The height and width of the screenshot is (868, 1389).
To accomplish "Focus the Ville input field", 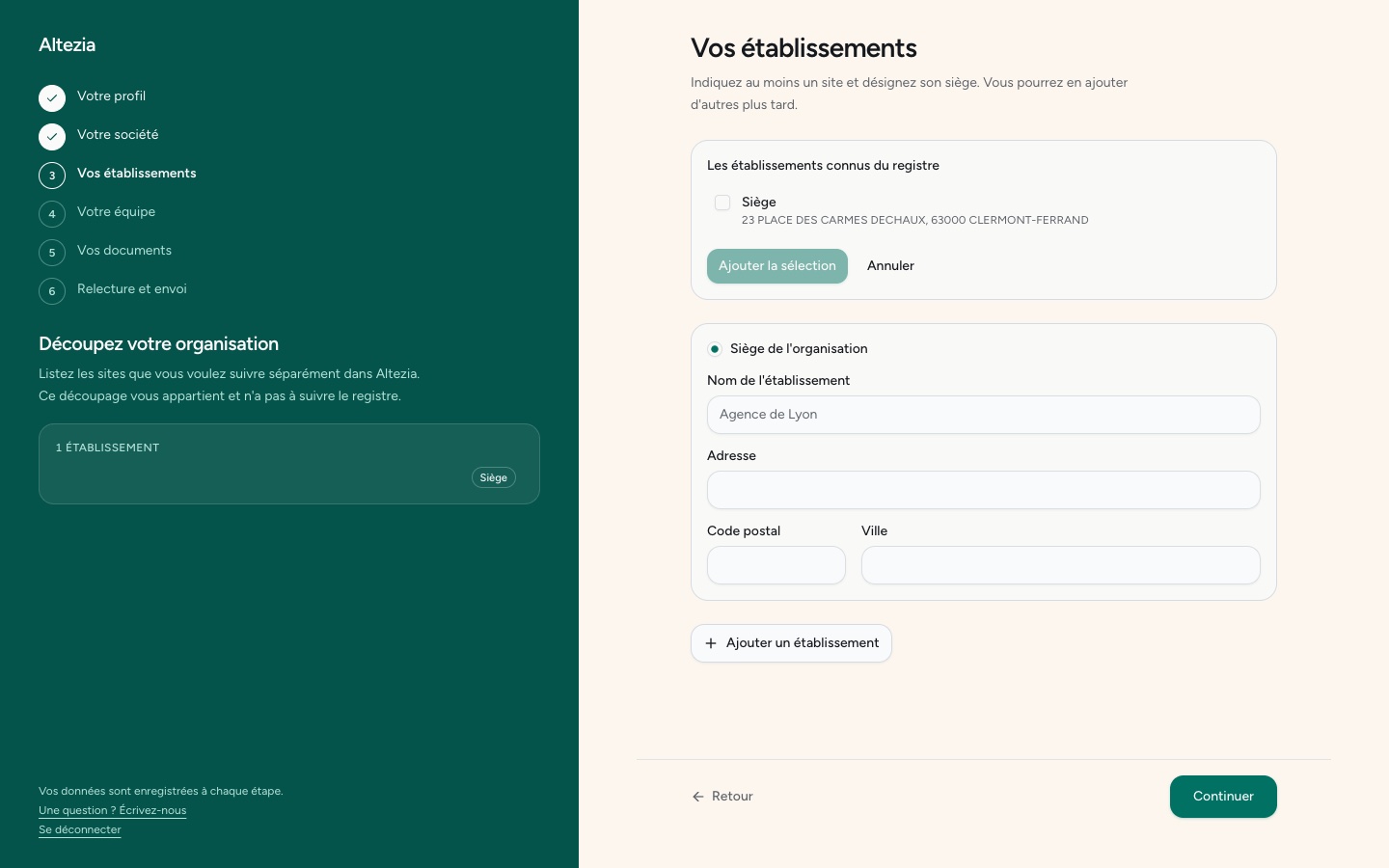I will 1061,565.
